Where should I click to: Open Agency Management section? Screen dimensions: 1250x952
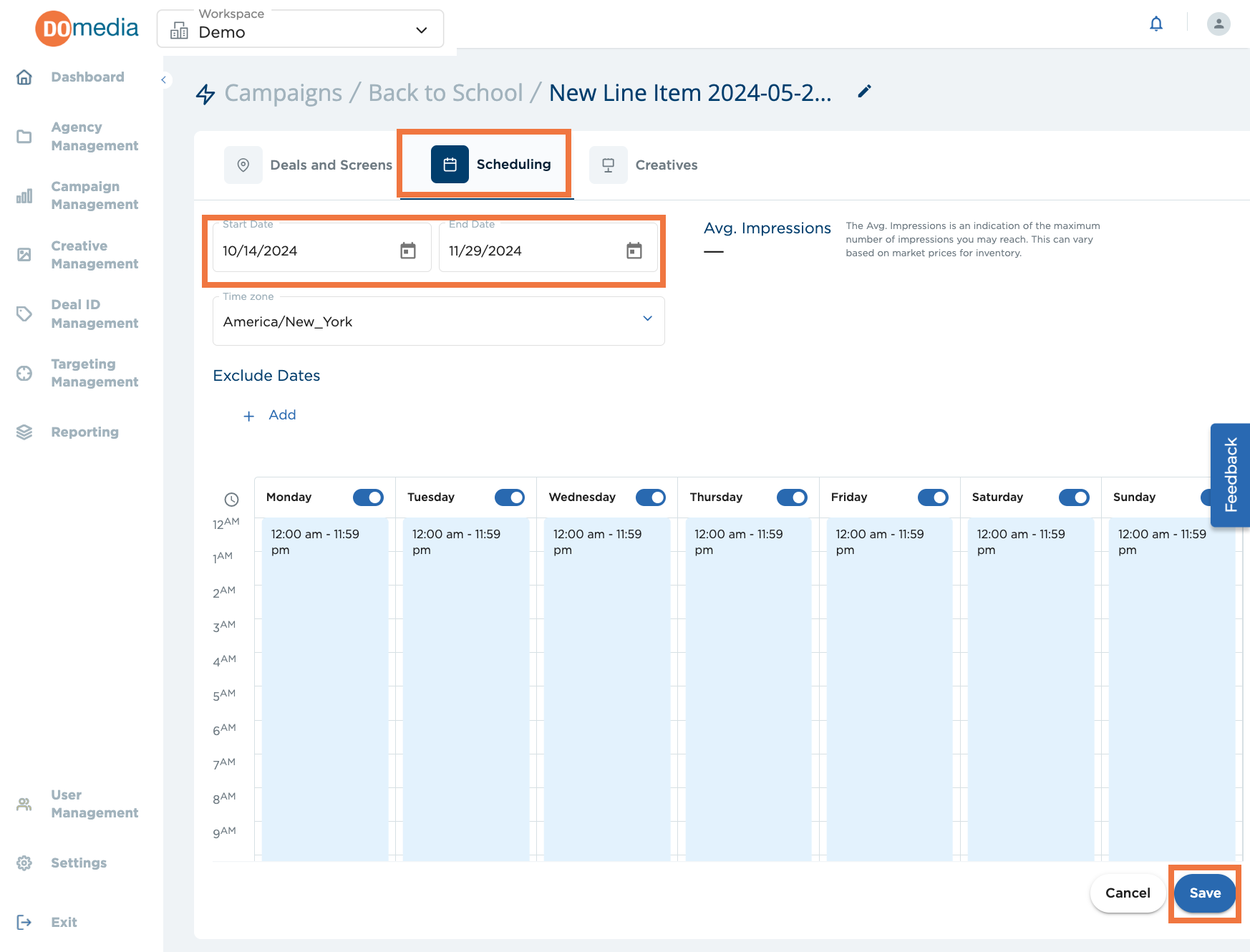click(95, 136)
